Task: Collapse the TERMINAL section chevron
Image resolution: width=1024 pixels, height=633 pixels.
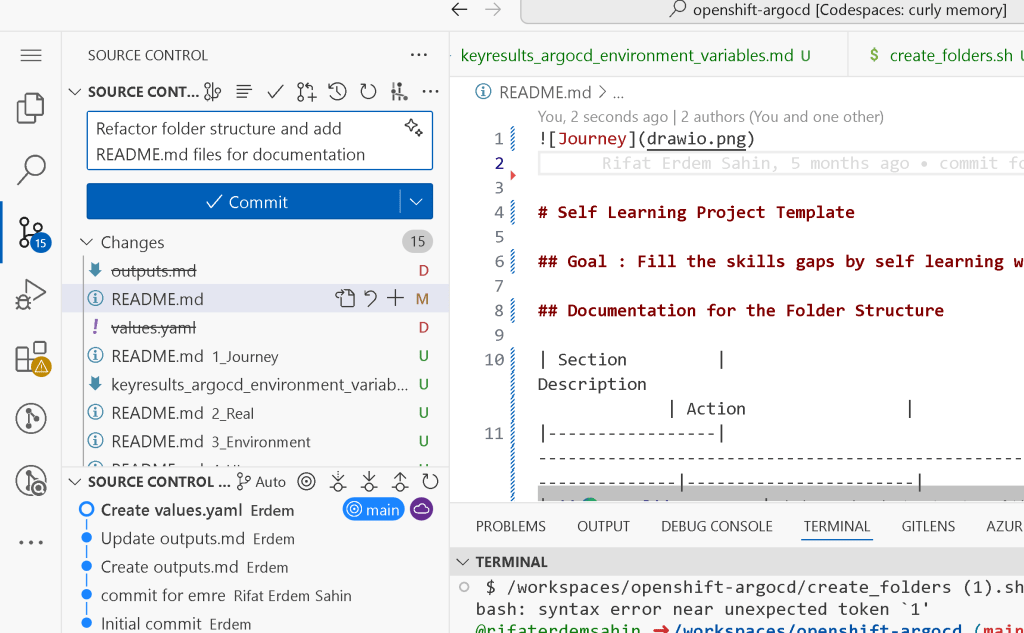Action: point(463,562)
